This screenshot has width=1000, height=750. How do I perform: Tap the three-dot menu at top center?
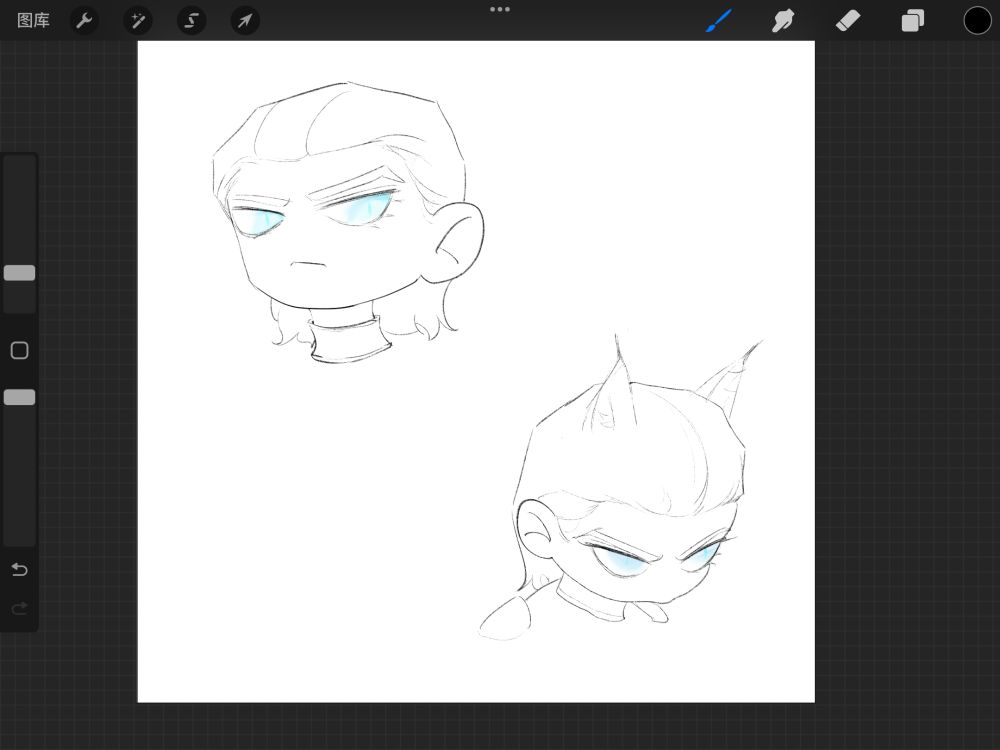[500, 9]
